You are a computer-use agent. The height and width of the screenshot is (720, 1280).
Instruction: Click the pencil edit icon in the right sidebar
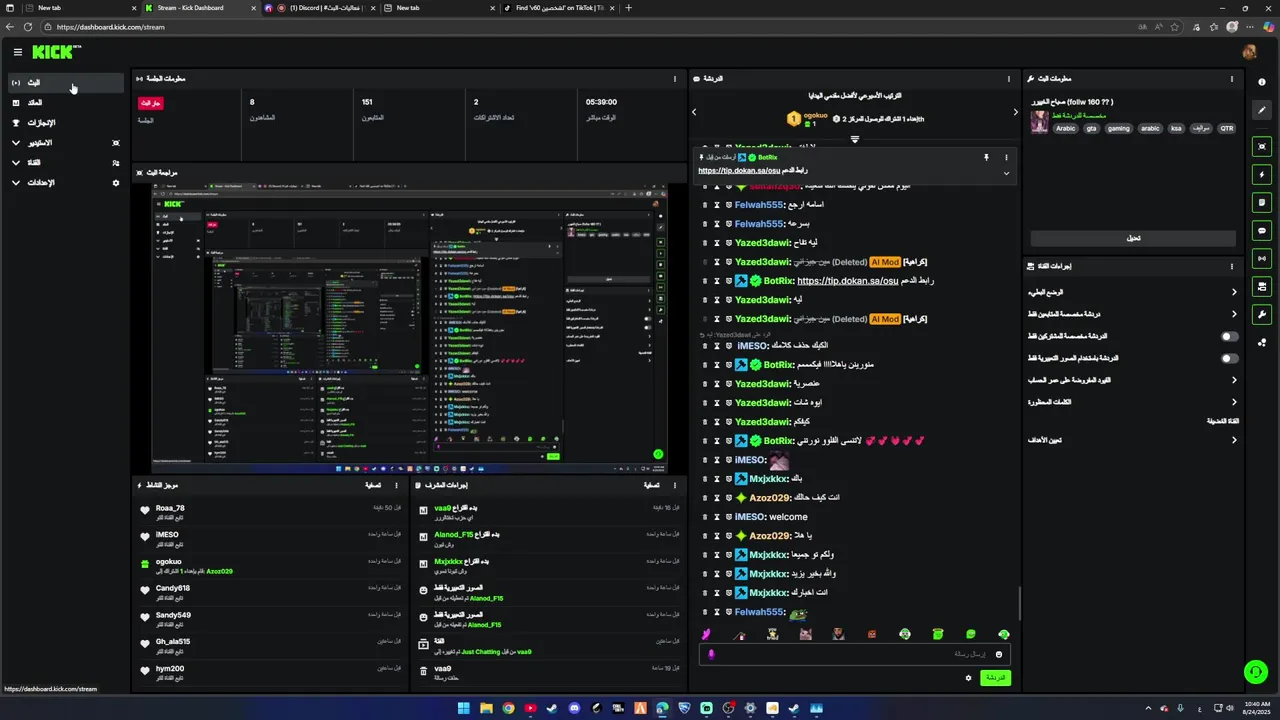click(x=1262, y=110)
